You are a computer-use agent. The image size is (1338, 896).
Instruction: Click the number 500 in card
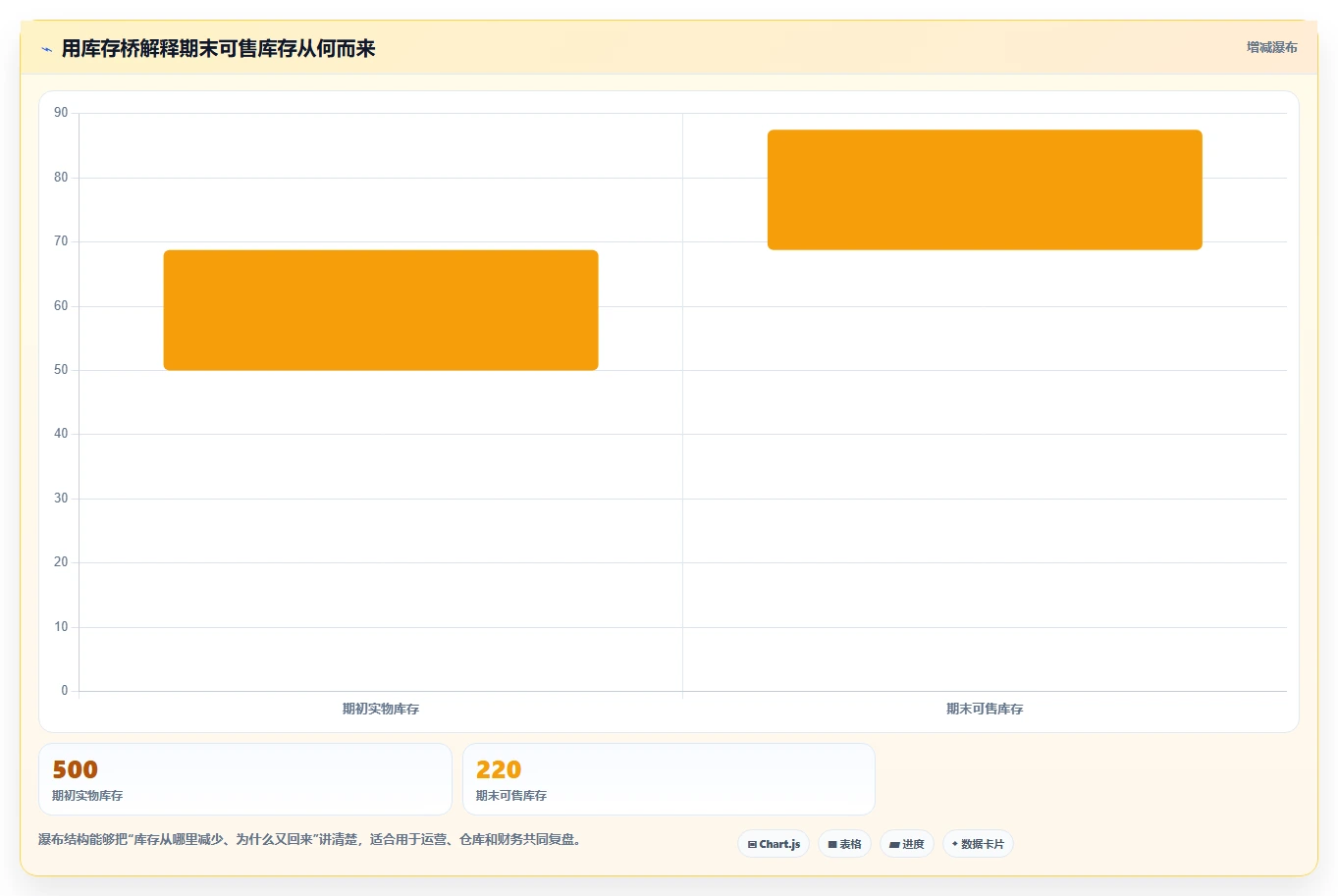pyautogui.click(x=75, y=769)
